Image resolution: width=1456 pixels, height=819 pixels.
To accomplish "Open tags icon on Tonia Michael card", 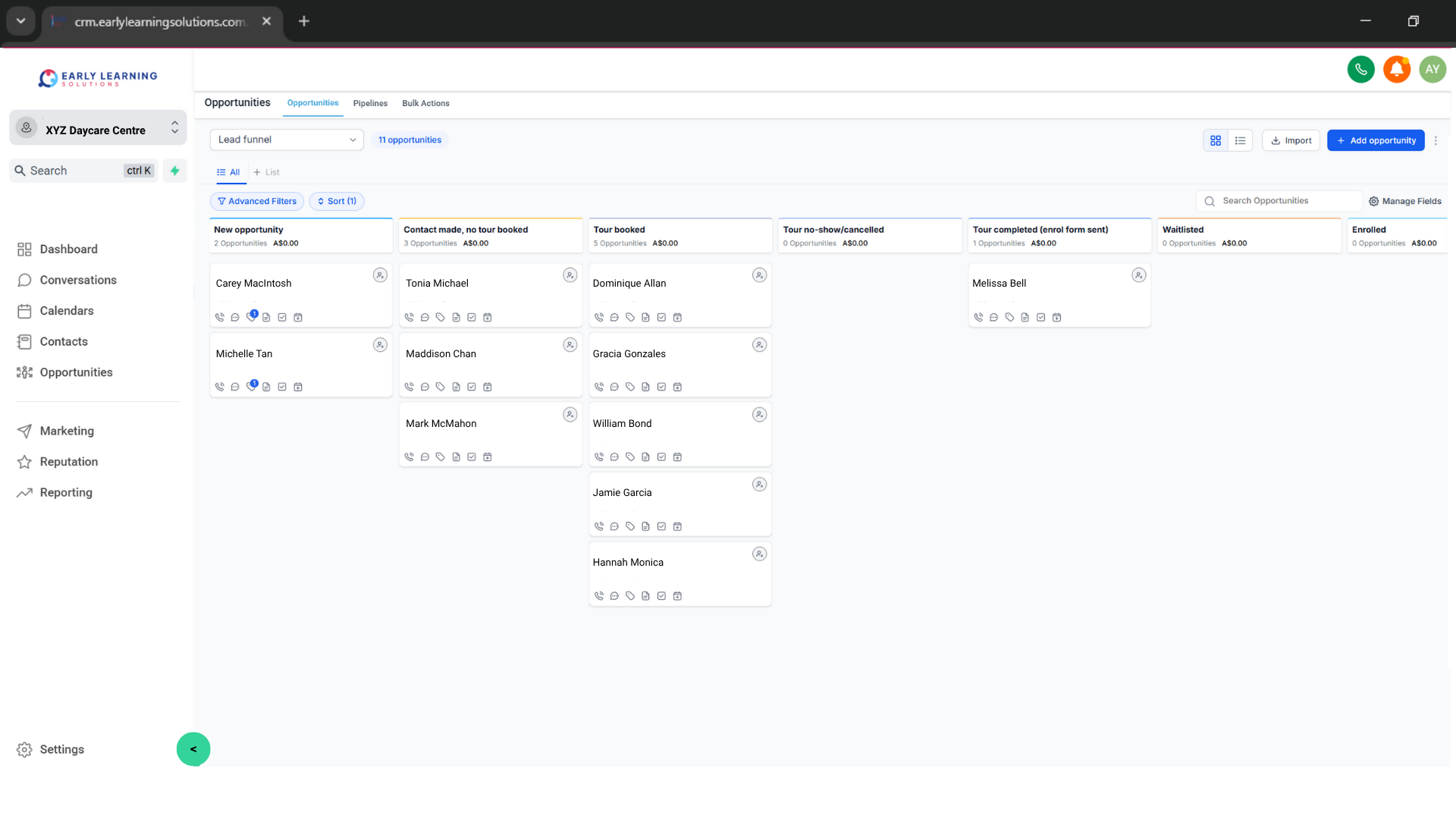I will 440,318.
